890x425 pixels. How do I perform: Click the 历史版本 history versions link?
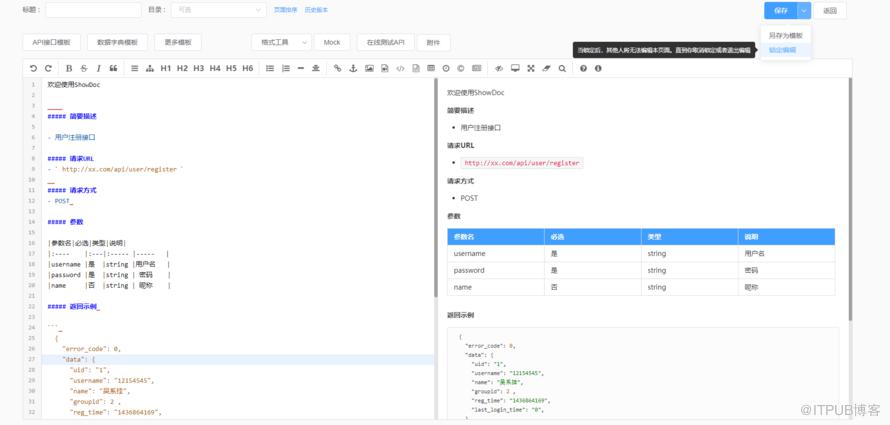316,10
